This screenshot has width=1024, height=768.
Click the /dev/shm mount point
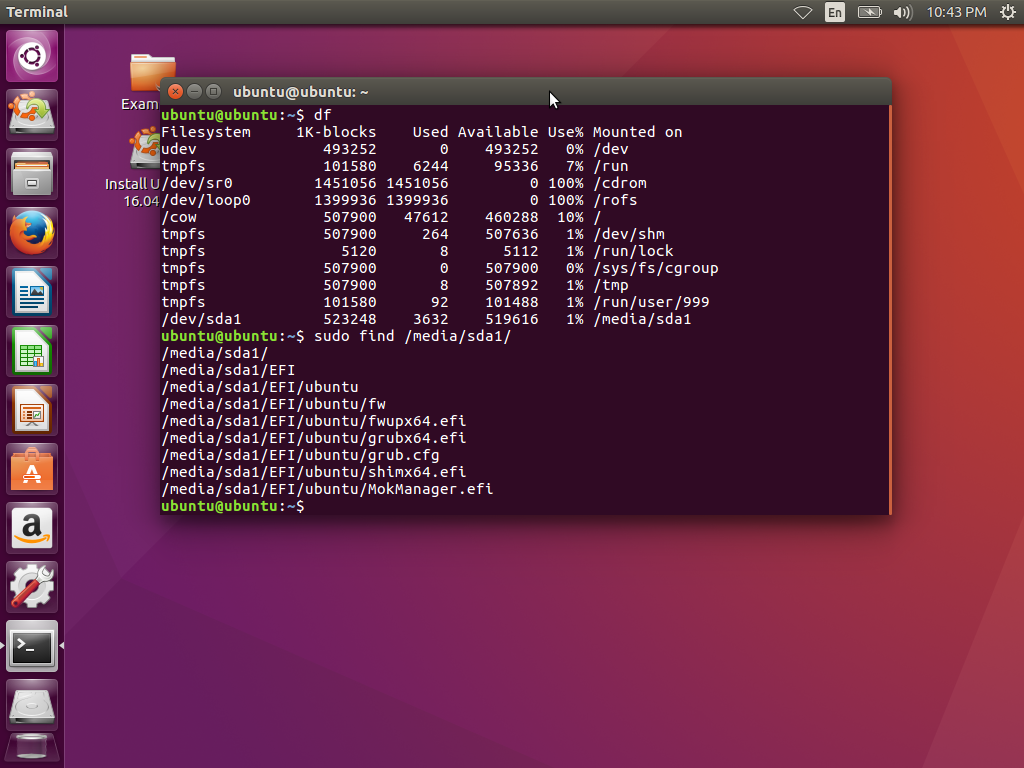pos(629,234)
